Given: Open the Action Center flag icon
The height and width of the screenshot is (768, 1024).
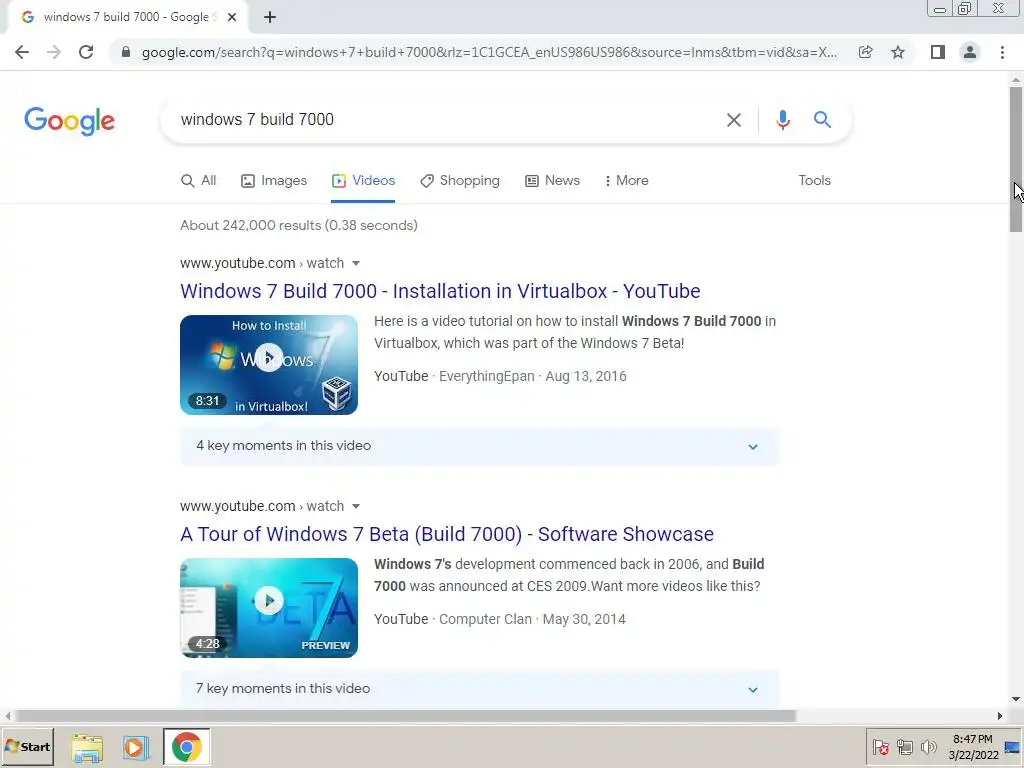Looking at the screenshot, I should [x=881, y=747].
